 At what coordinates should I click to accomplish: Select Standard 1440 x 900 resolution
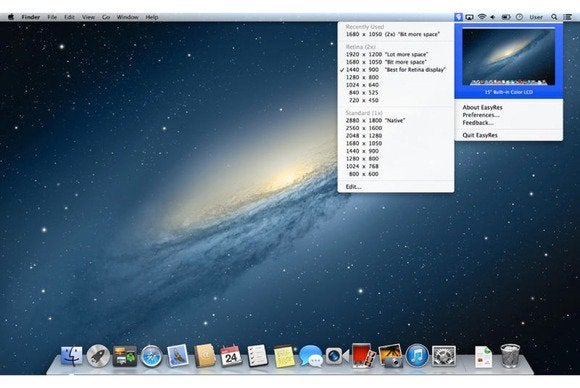point(395,151)
